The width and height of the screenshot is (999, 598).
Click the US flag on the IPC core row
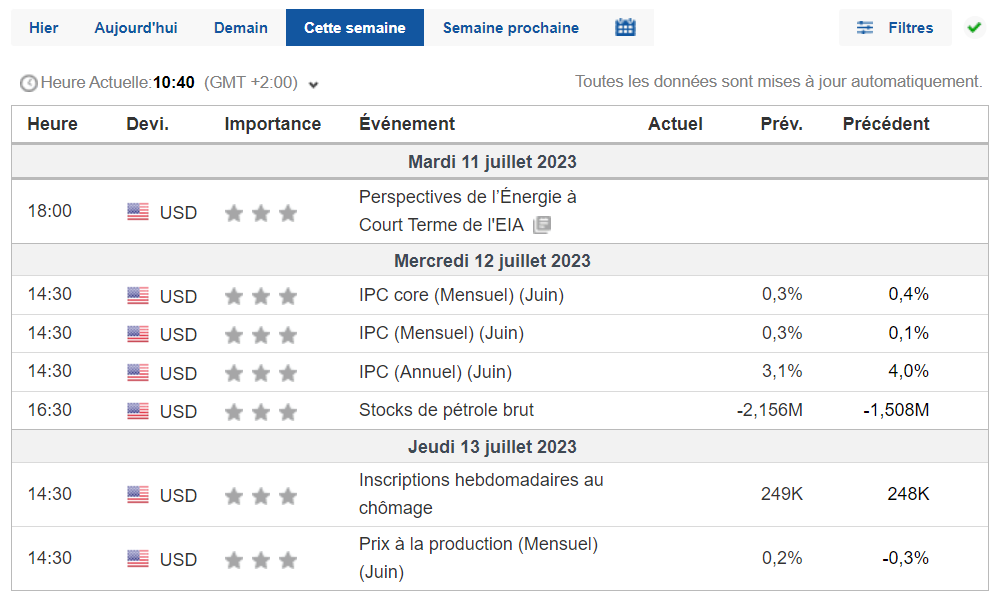138,295
